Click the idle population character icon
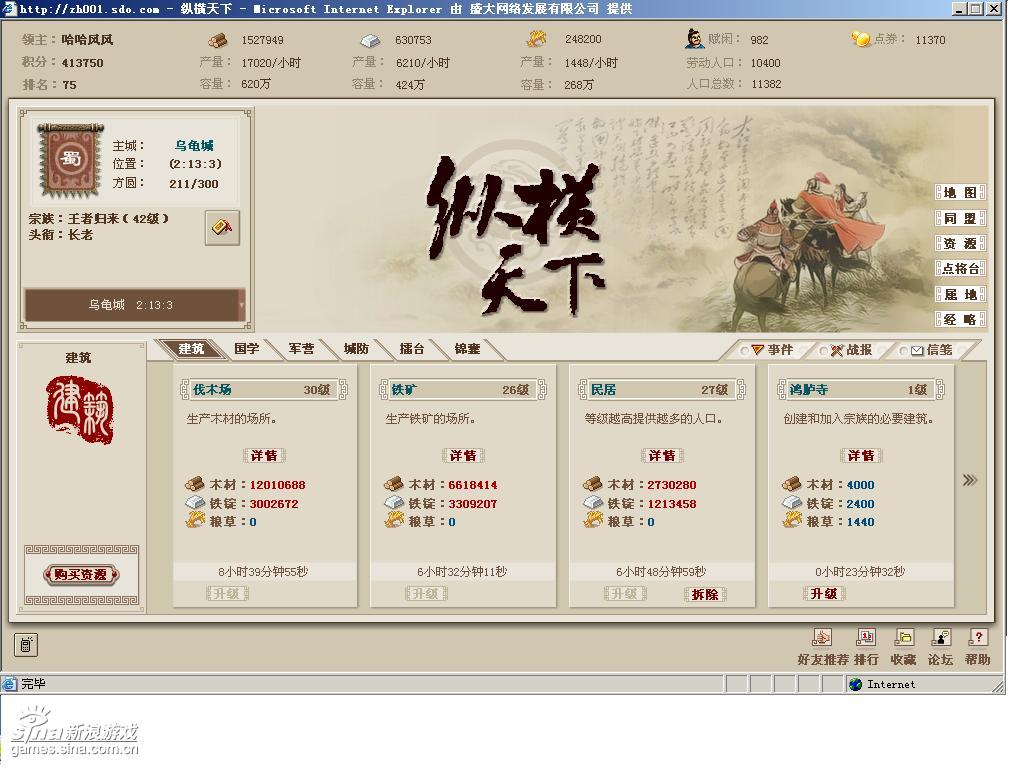The image size is (1024, 768). point(694,39)
